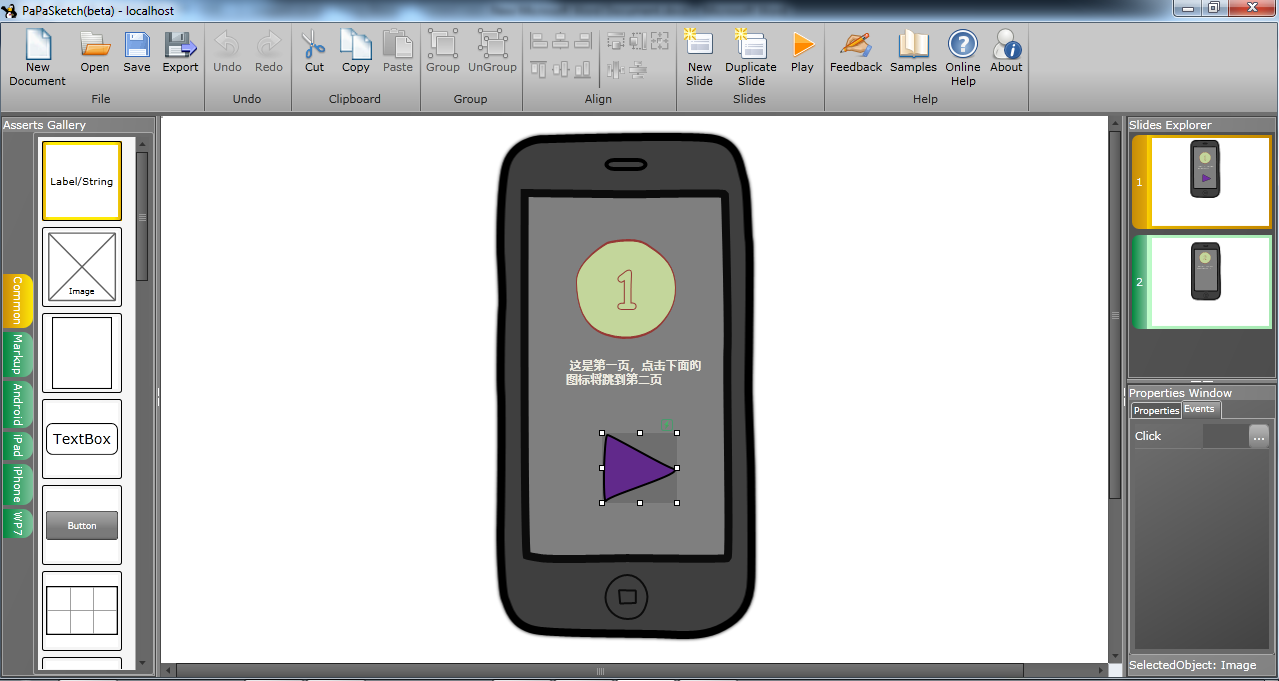1279x681 pixels.
Task: Open the Properties tab
Action: point(1156,411)
